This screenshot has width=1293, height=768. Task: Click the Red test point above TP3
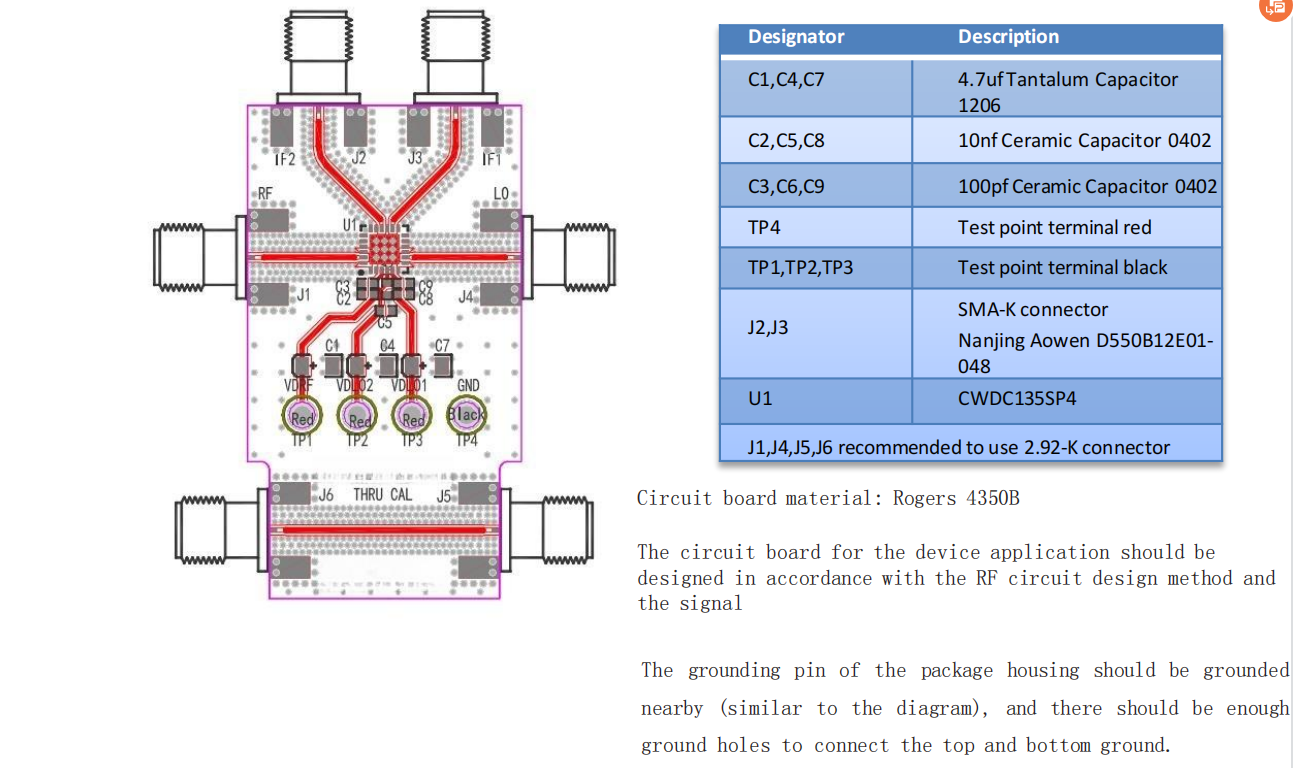[412, 416]
